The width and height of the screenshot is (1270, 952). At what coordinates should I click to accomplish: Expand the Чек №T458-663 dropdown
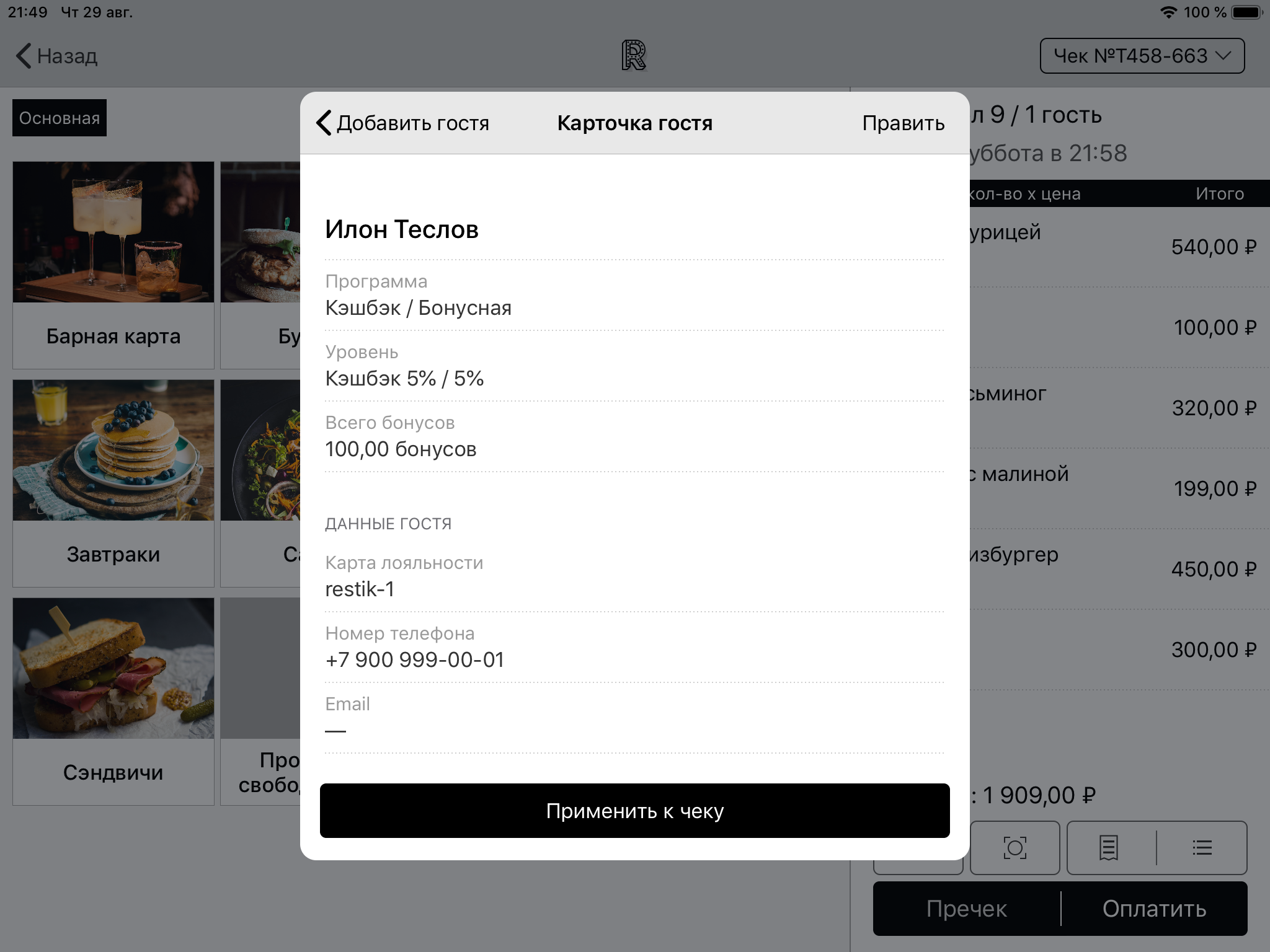coord(1142,56)
